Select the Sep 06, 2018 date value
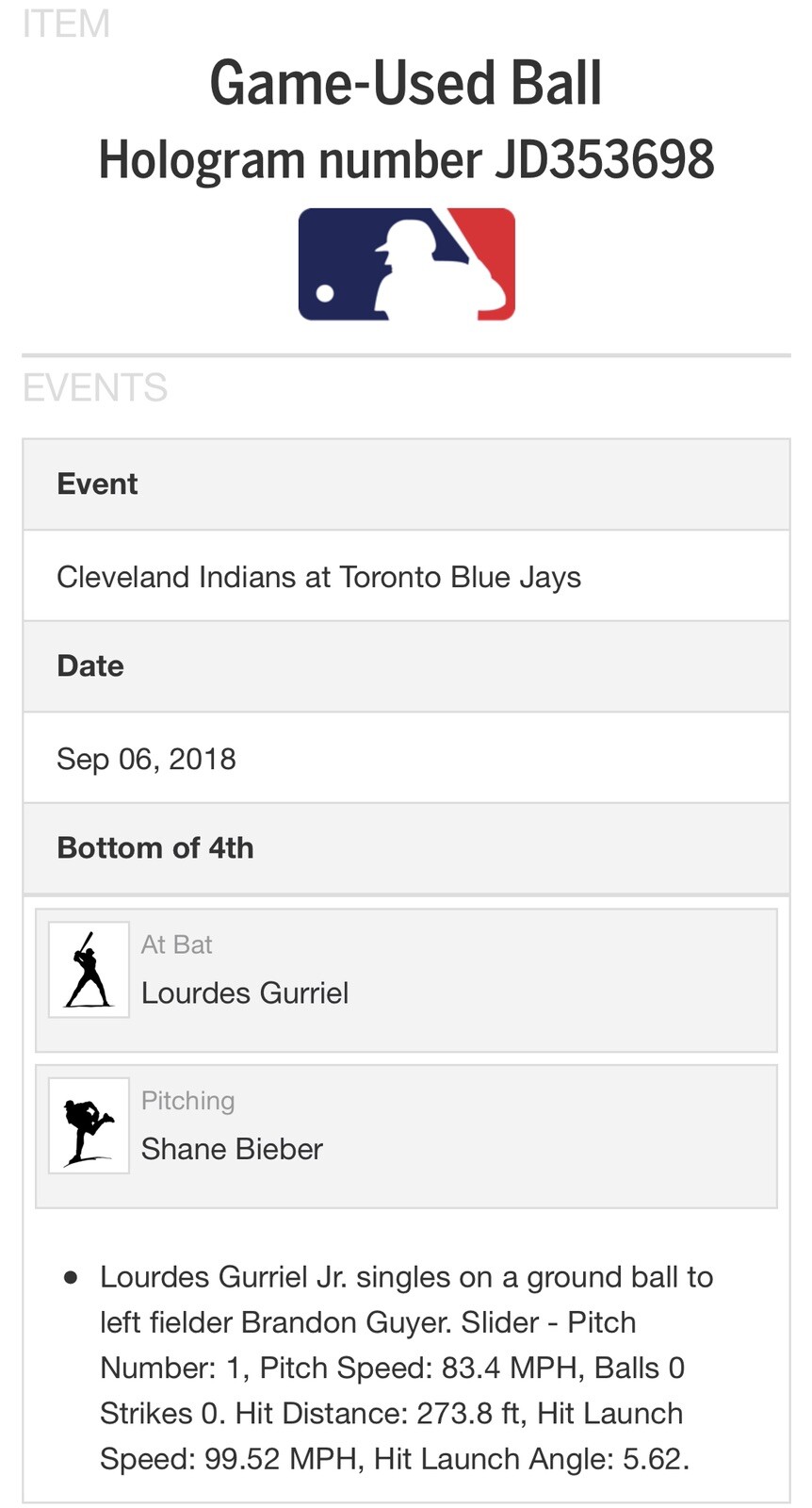This screenshot has height=1508, width=812. 146,759
